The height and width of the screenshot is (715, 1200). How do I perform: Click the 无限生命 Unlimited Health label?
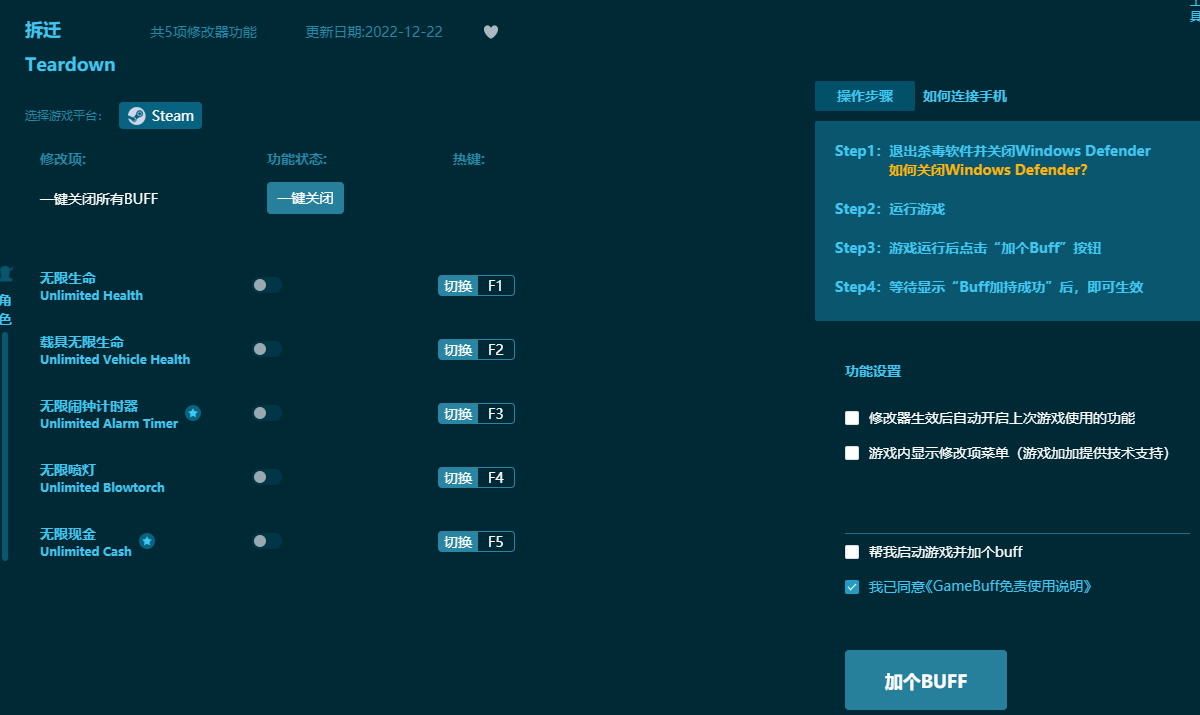91,286
